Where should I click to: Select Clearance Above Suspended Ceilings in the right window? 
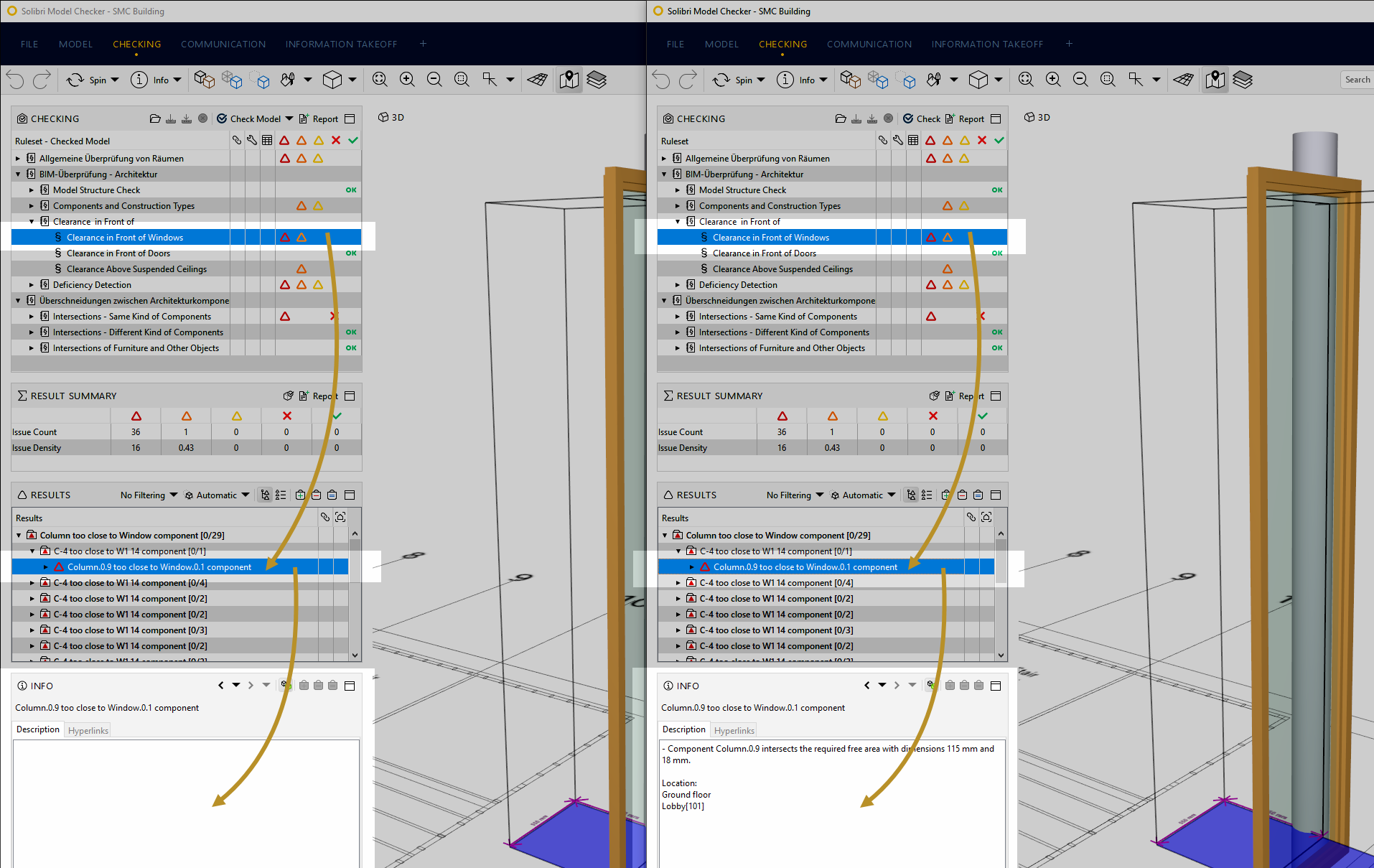coord(832,269)
